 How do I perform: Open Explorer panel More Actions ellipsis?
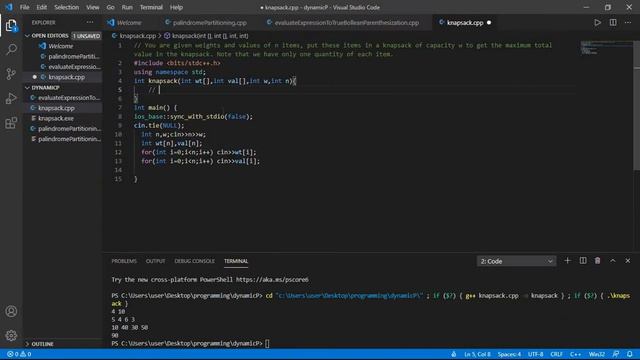90,22
